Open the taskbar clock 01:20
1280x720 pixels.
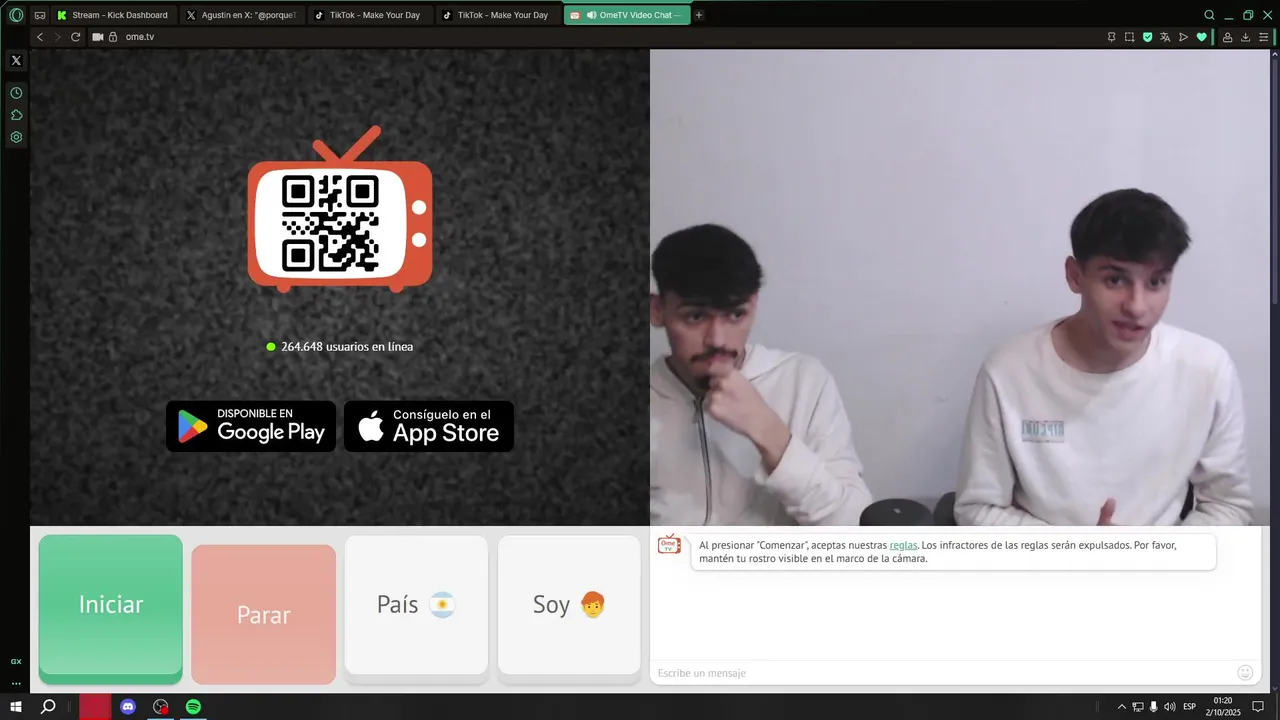point(1222,707)
